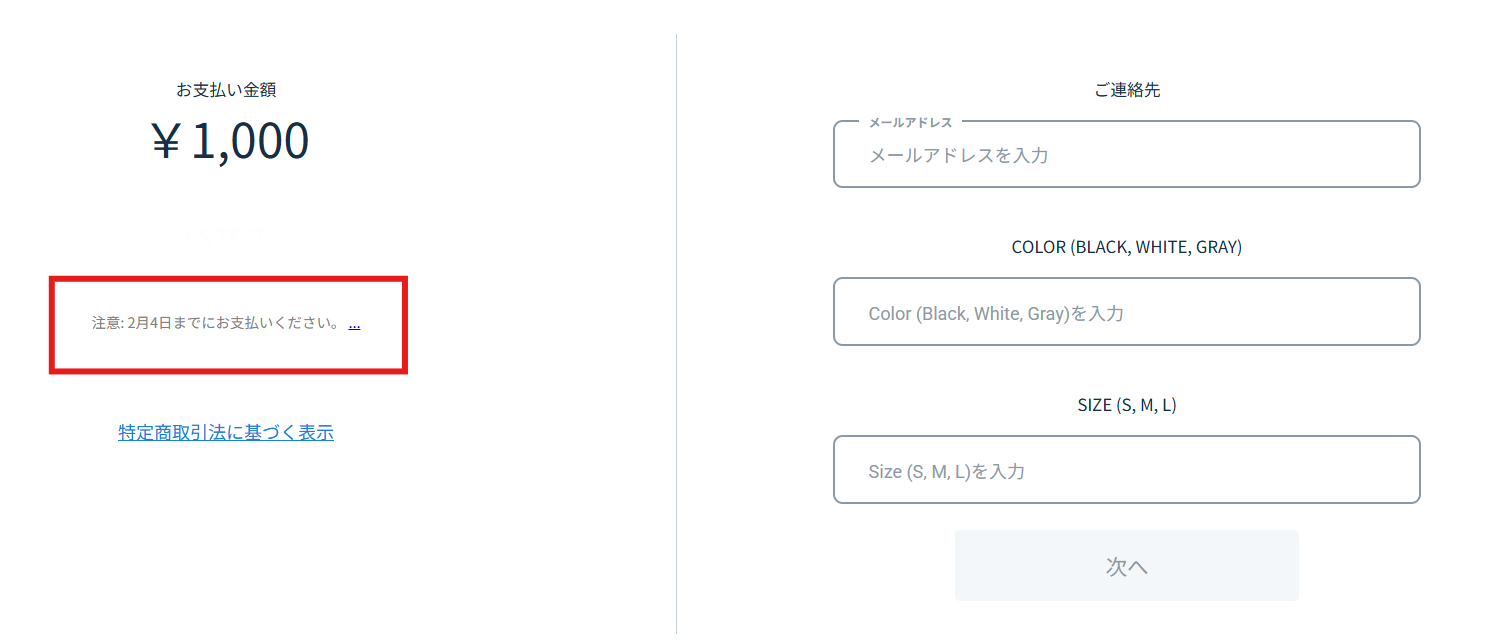Viewport: 1507px width, 643px height.
Task: Click the 1,000 amount digits
Action: pos(250,142)
